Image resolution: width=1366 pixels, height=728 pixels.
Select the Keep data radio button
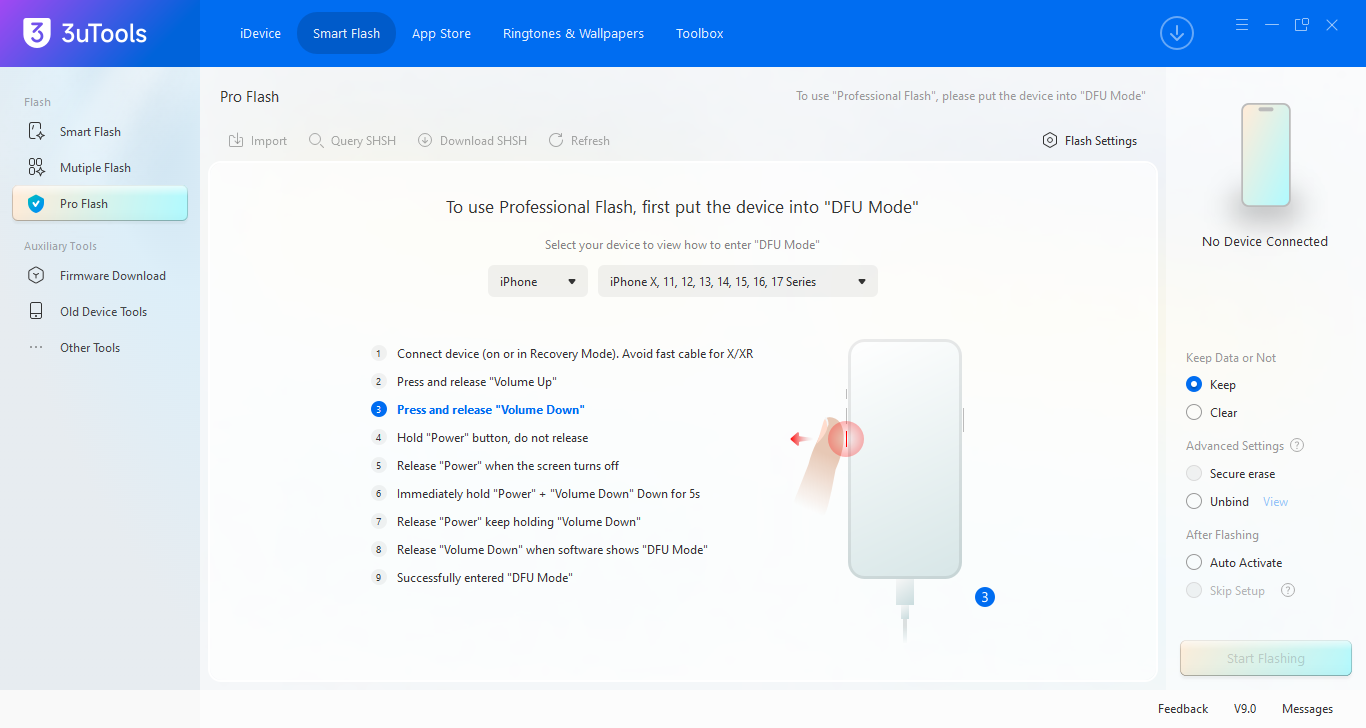[x=1194, y=385]
